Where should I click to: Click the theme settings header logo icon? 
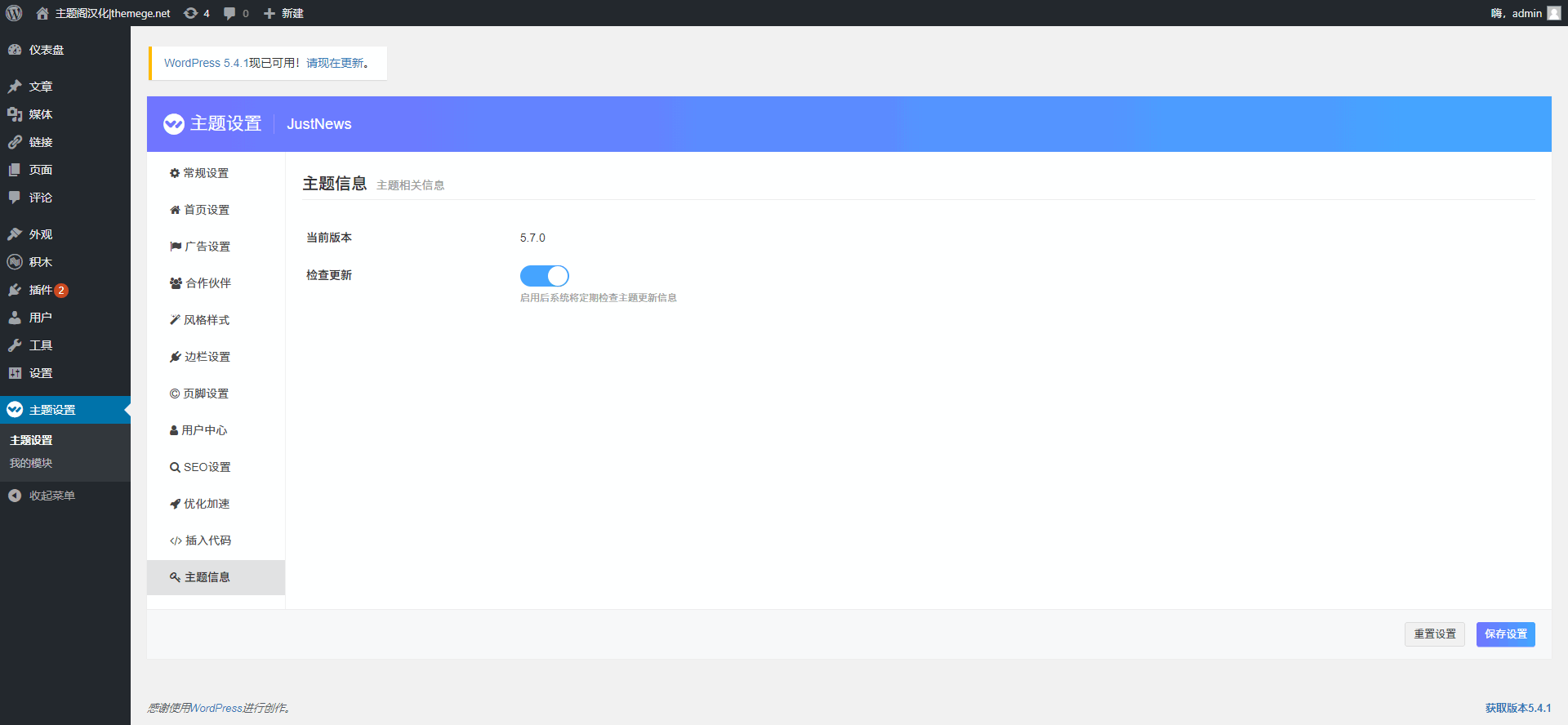coord(174,124)
